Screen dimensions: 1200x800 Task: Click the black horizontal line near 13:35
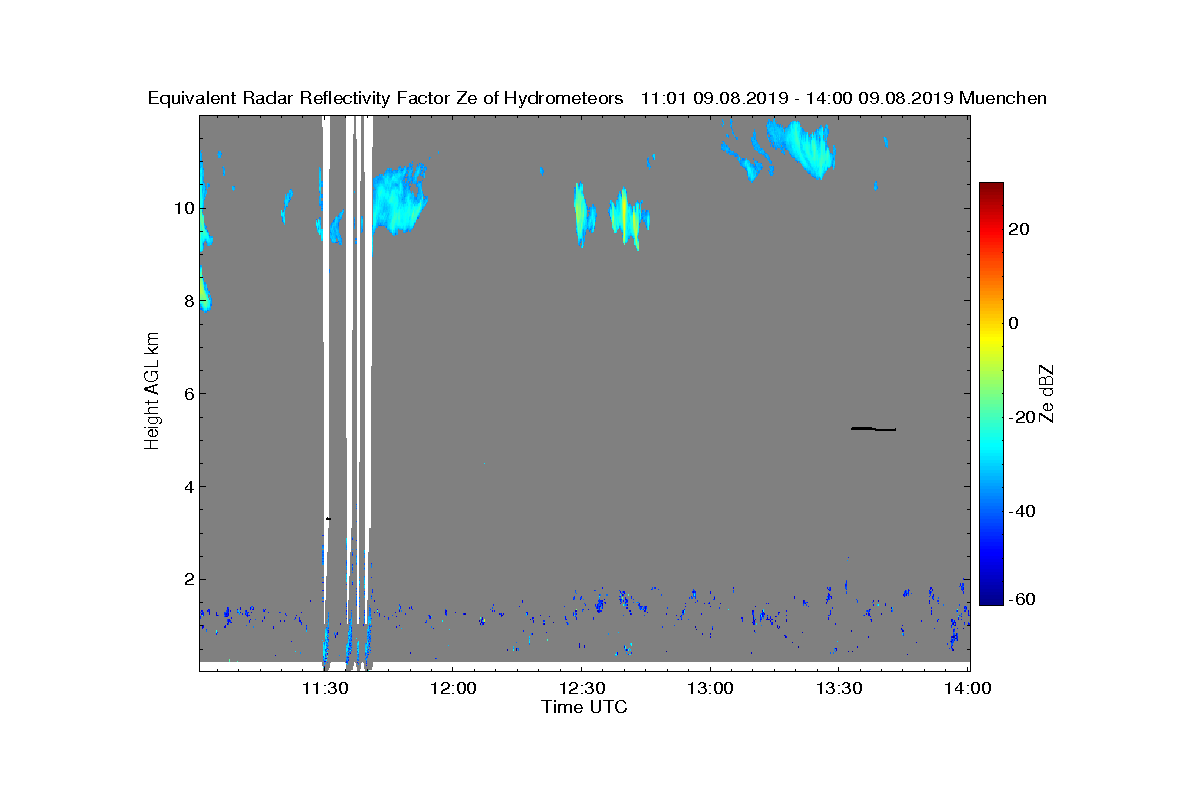(873, 429)
